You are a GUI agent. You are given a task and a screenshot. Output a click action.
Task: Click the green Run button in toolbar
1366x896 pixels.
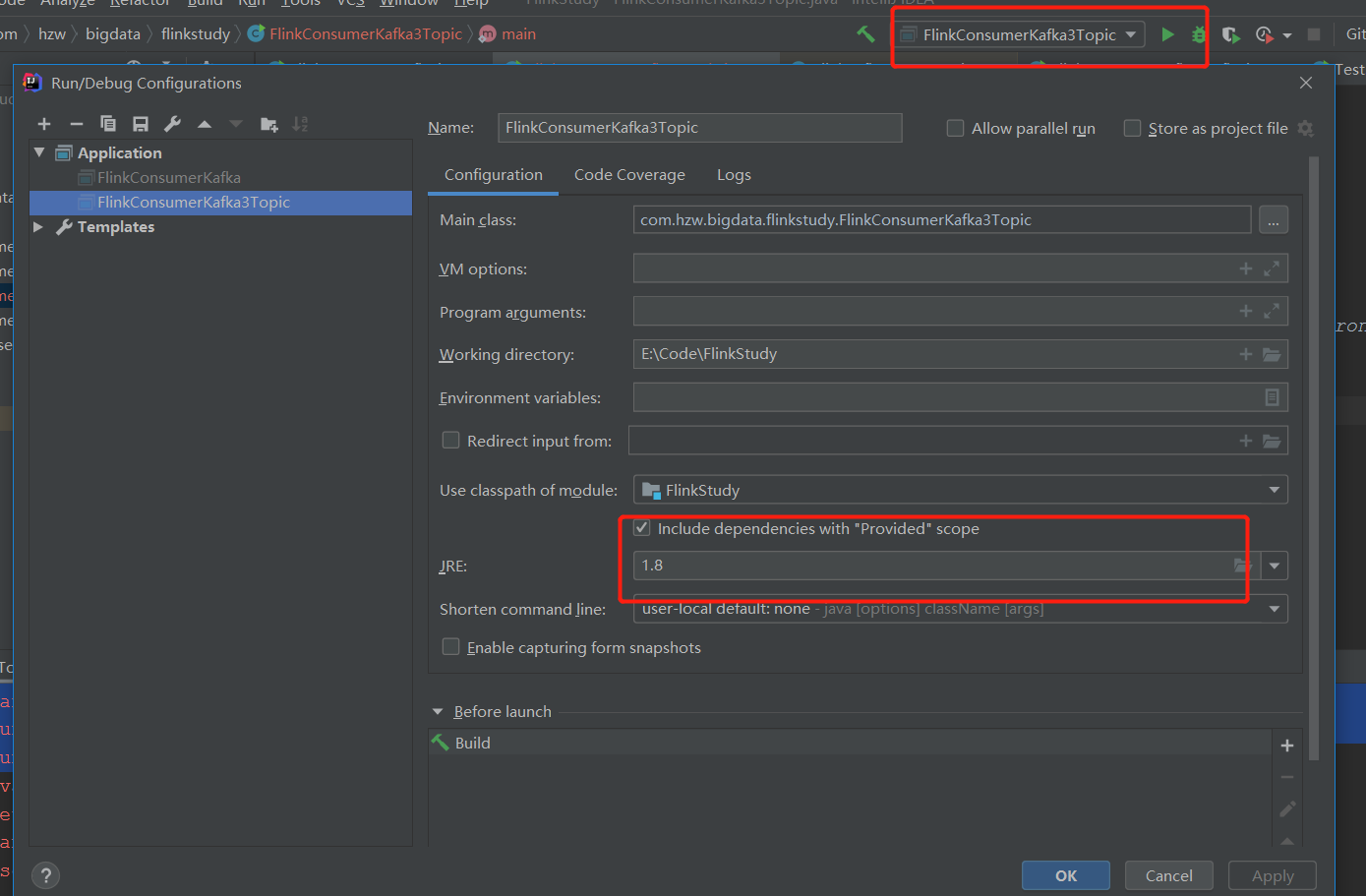[x=1167, y=34]
